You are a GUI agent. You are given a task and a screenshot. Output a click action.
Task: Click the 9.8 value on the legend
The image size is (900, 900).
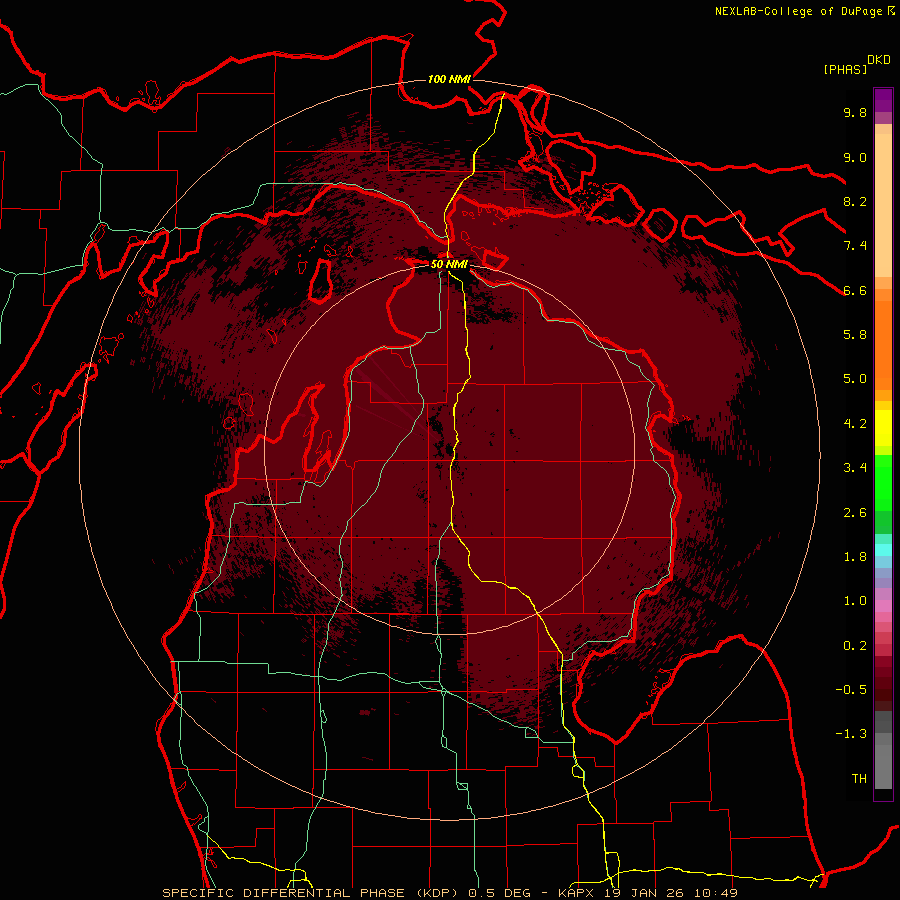(x=855, y=112)
